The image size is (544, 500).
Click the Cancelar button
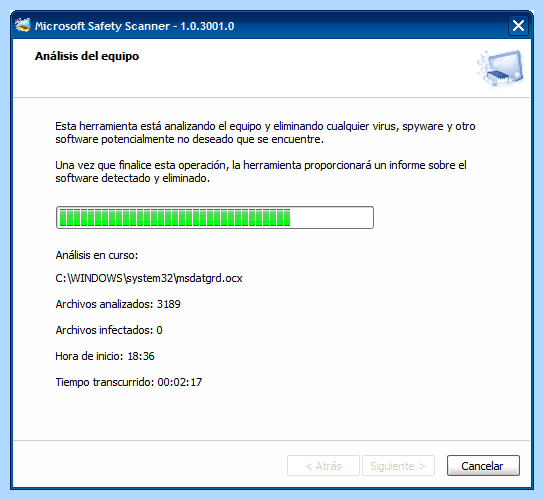tap(483, 465)
